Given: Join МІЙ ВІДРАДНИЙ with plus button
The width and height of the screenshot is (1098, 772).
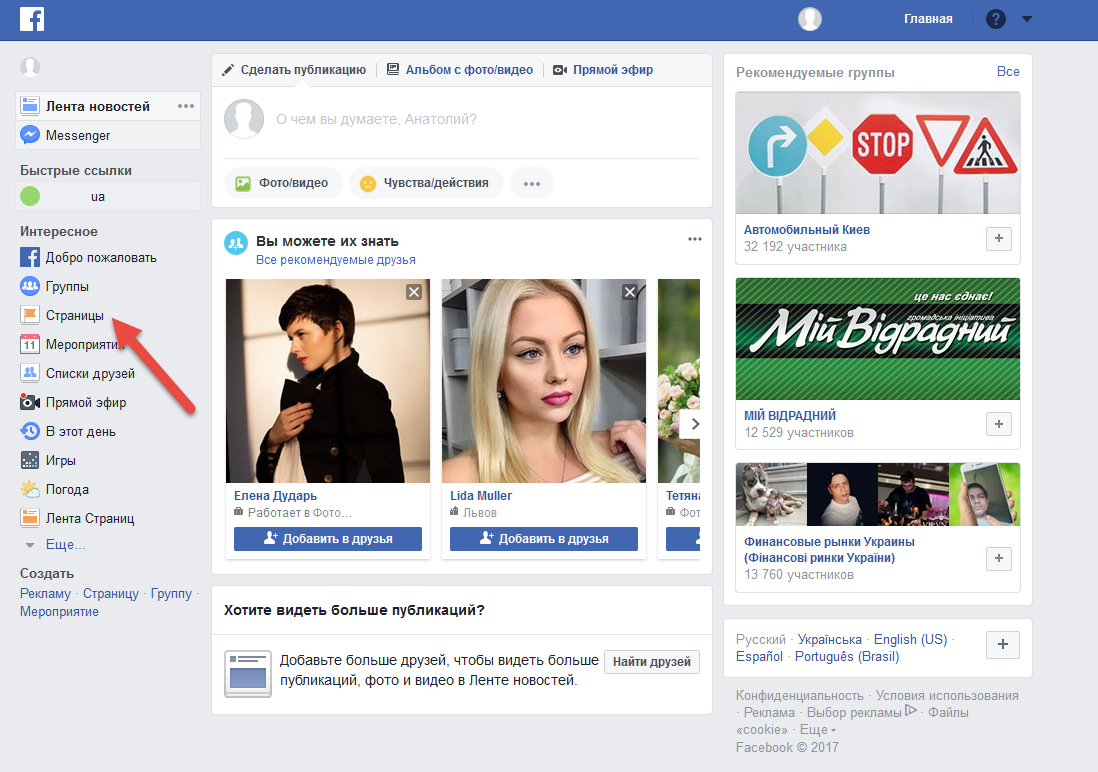Looking at the screenshot, I should click(x=999, y=424).
